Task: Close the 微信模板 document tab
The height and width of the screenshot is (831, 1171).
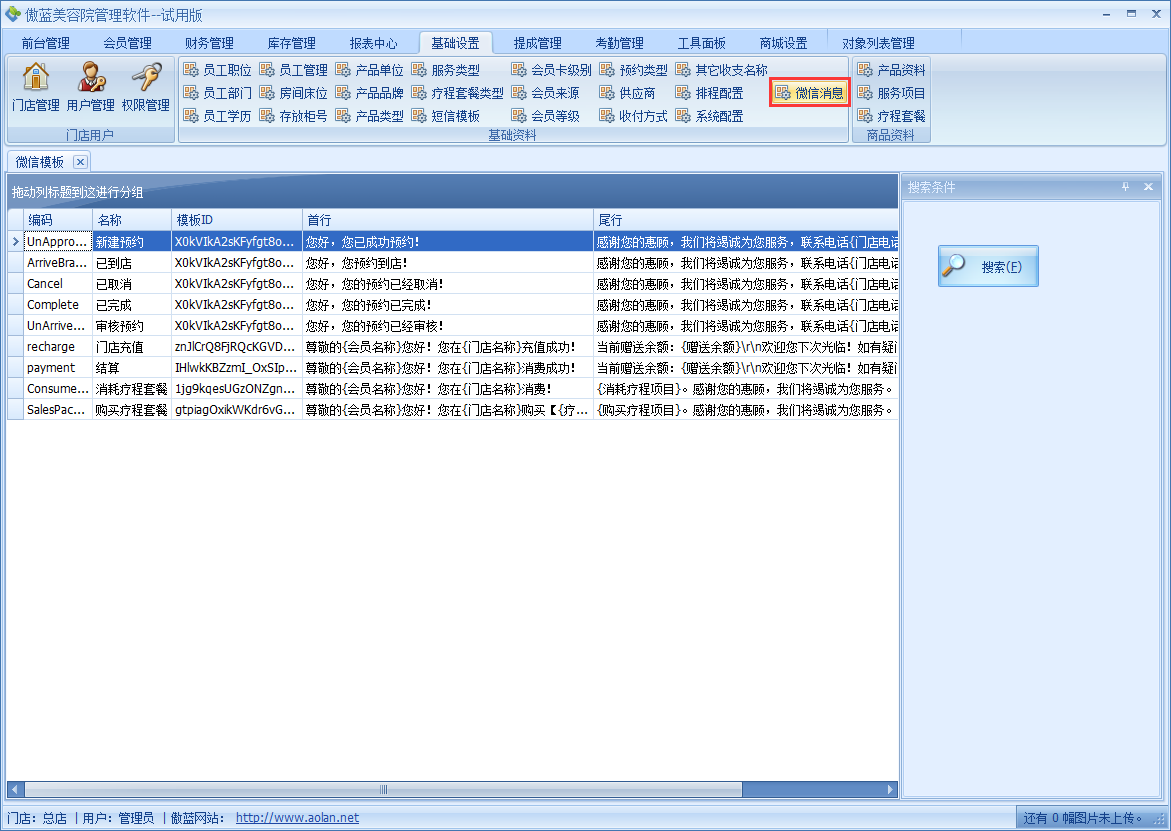Action: click(x=80, y=162)
